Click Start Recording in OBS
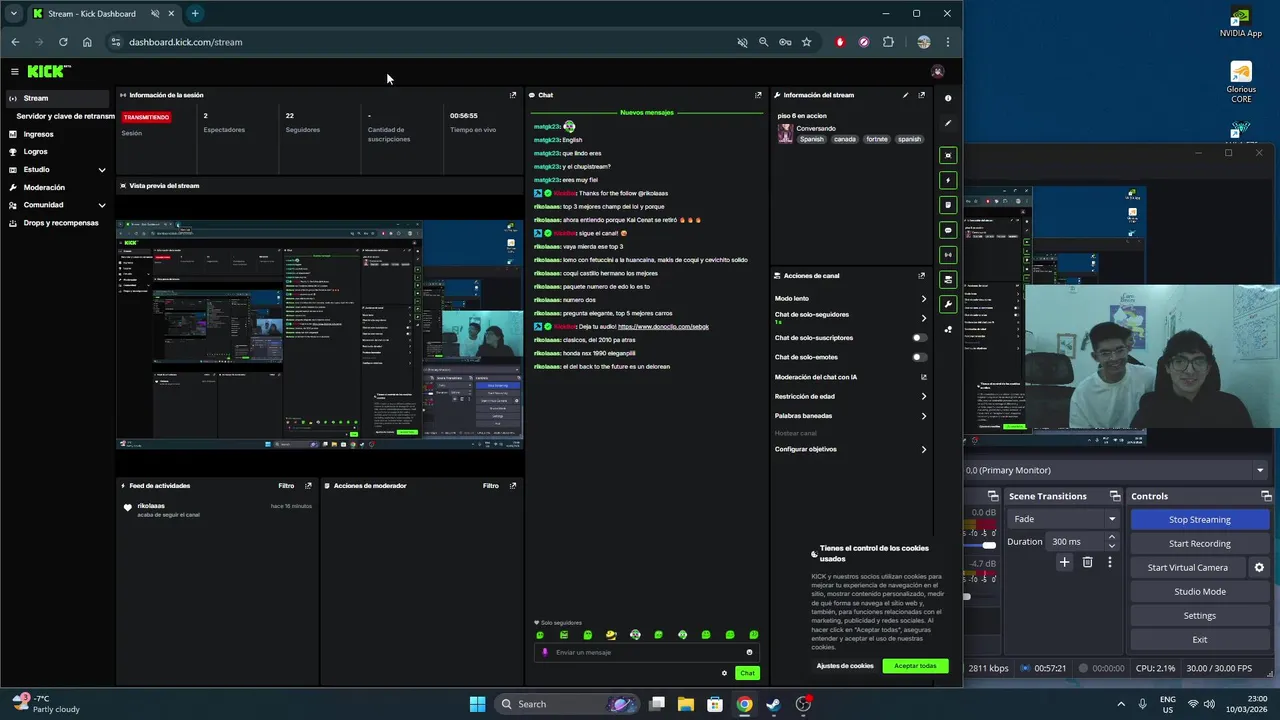1280x720 pixels. [x=1199, y=543]
